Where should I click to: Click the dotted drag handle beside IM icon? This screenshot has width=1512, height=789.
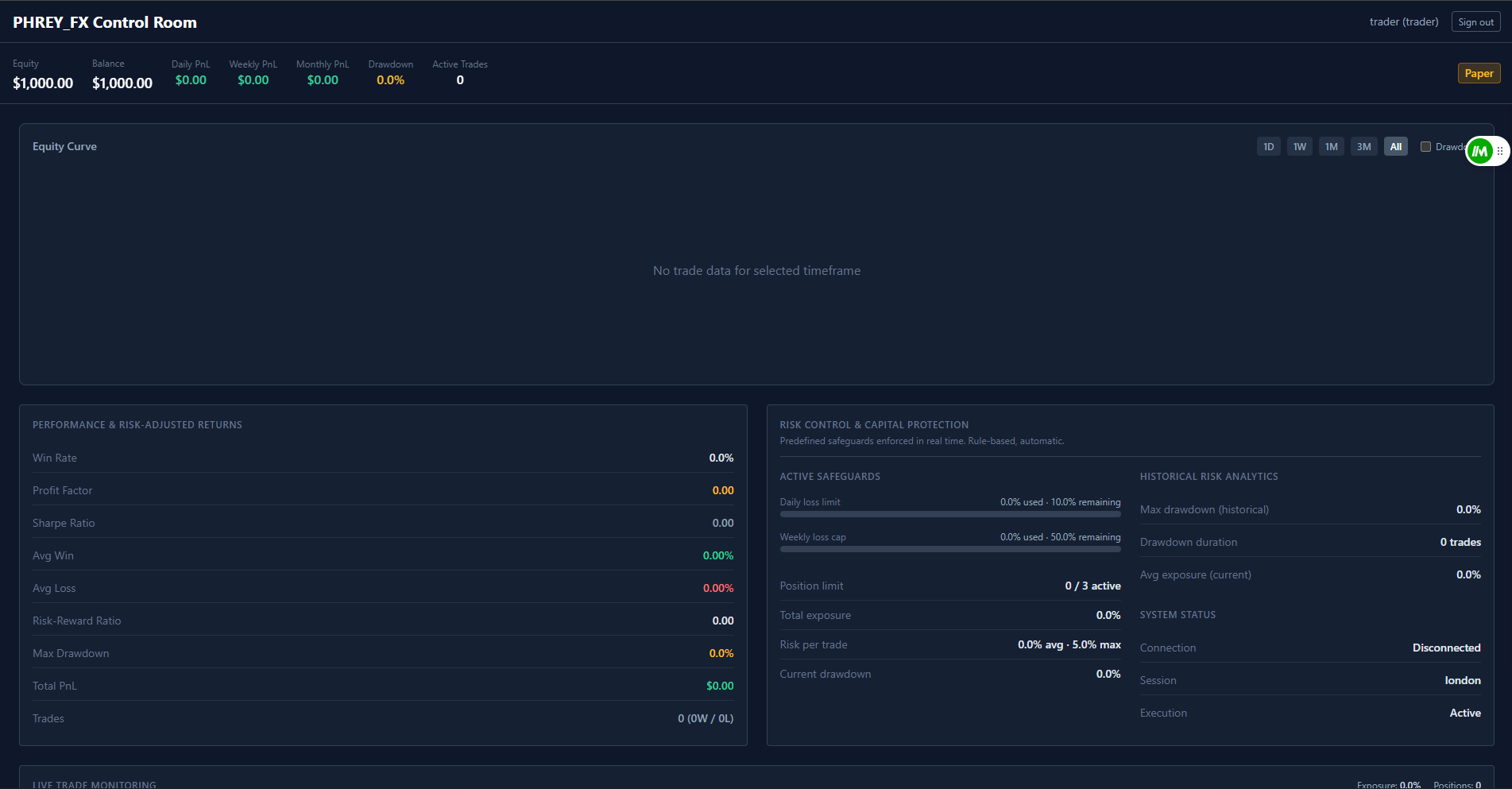coord(1499,151)
